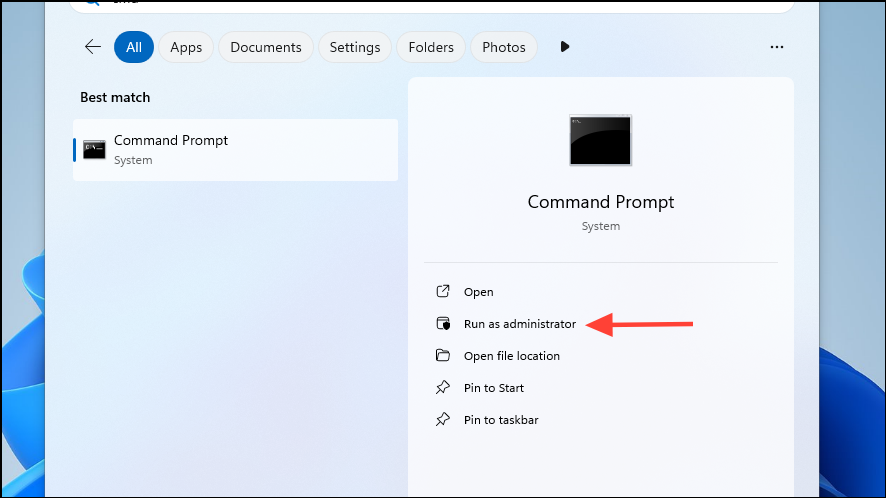
Task: Switch to the Folders filter tab
Action: [x=431, y=47]
